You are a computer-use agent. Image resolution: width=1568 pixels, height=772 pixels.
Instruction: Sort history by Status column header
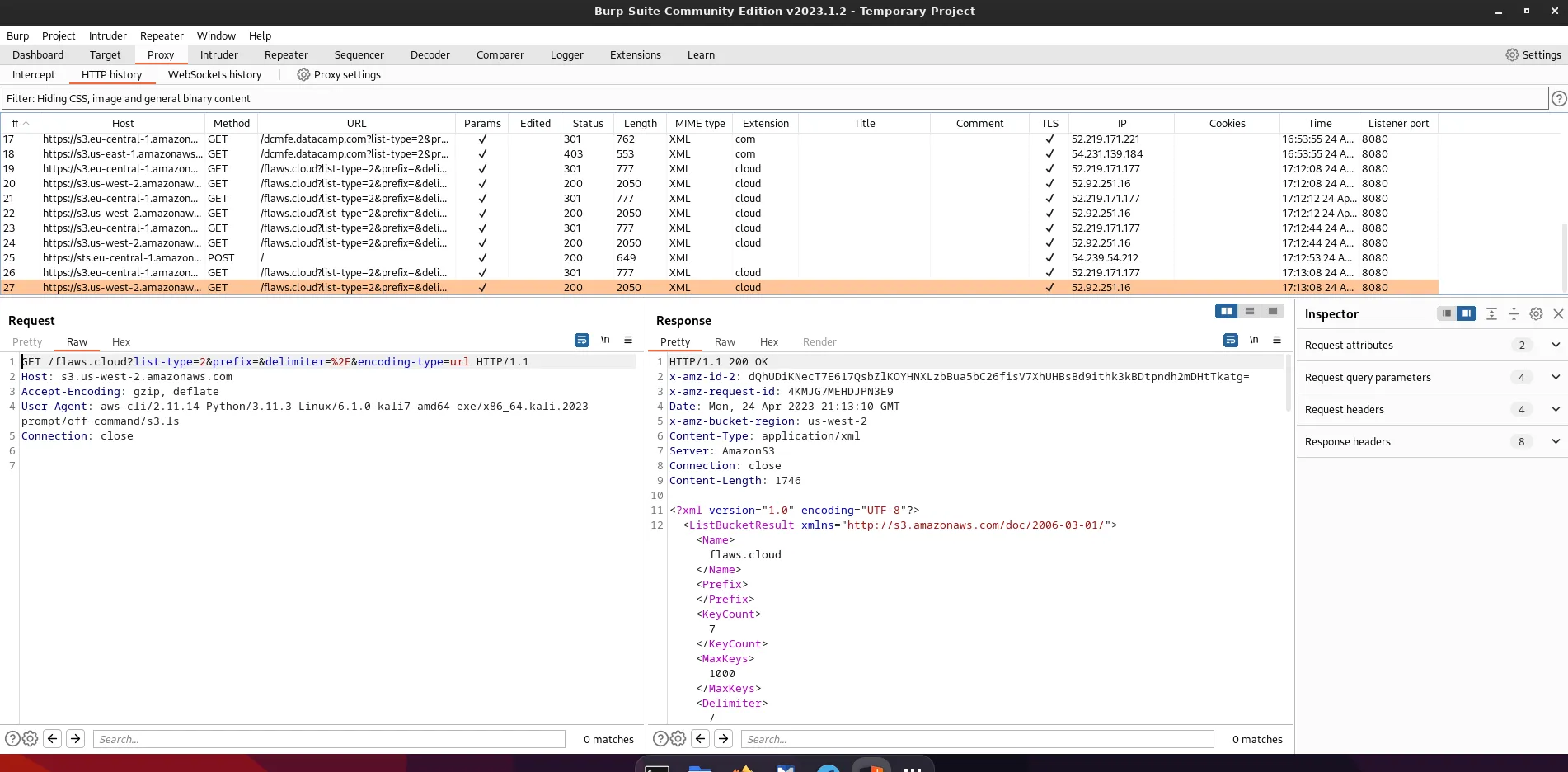588,123
